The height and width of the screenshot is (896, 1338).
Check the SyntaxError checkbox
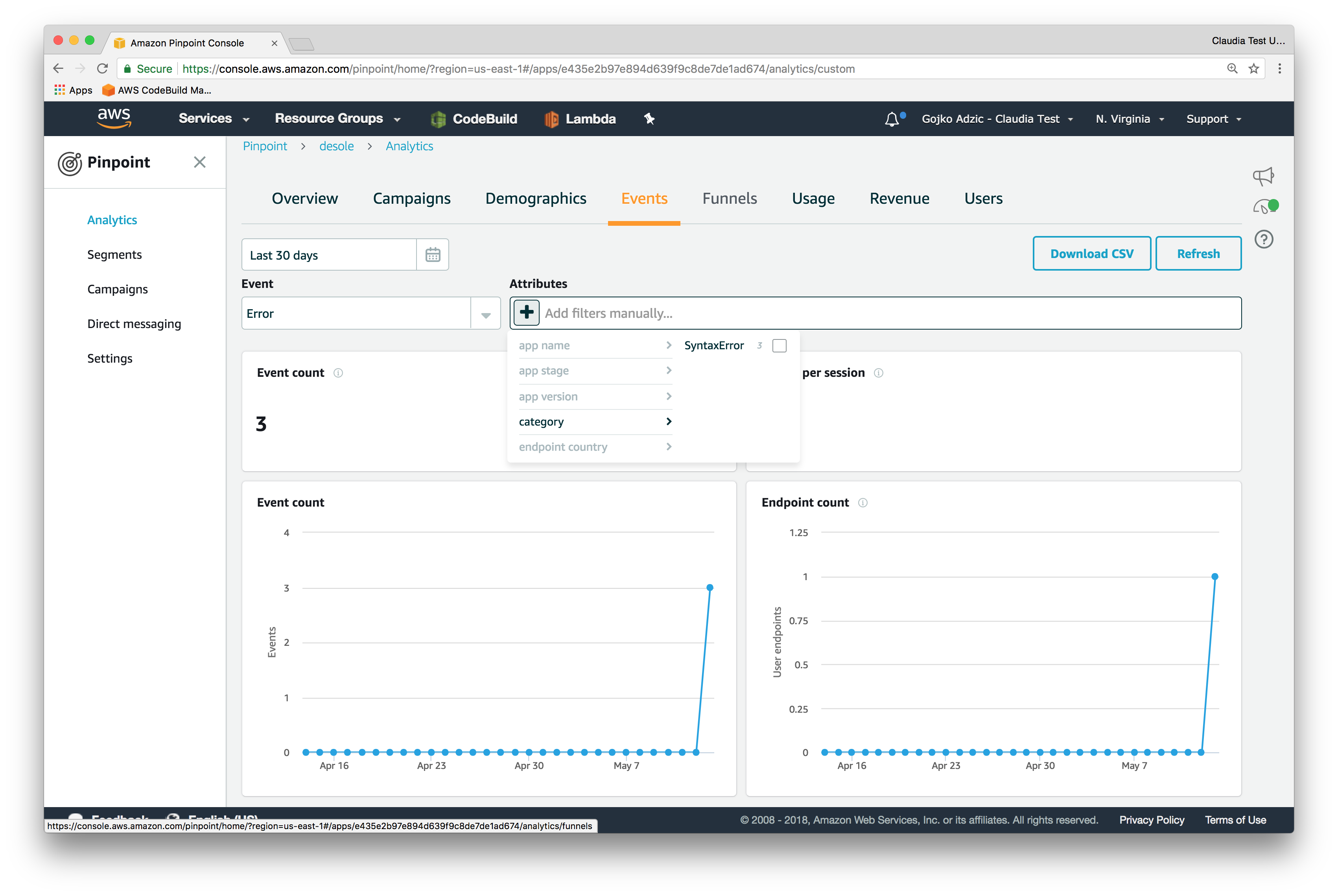click(x=779, y=346)
